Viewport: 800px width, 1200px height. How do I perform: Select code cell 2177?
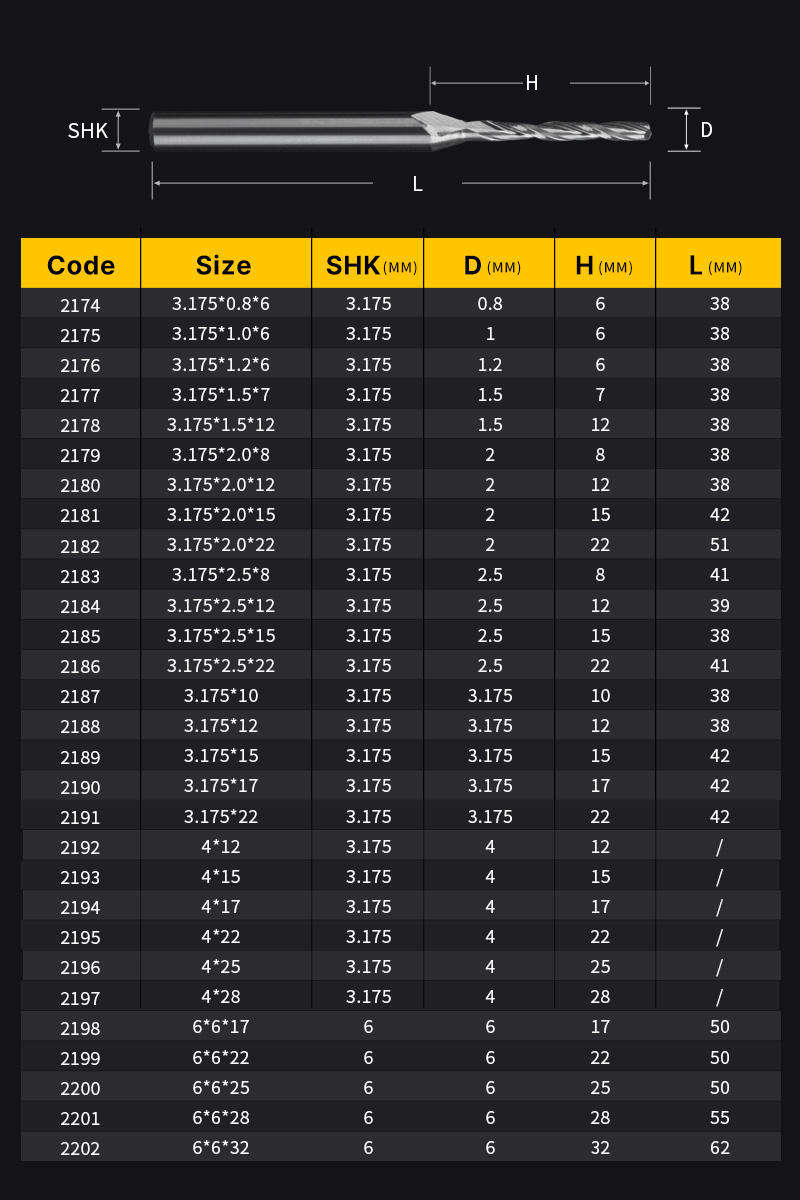tap(80, 395)
